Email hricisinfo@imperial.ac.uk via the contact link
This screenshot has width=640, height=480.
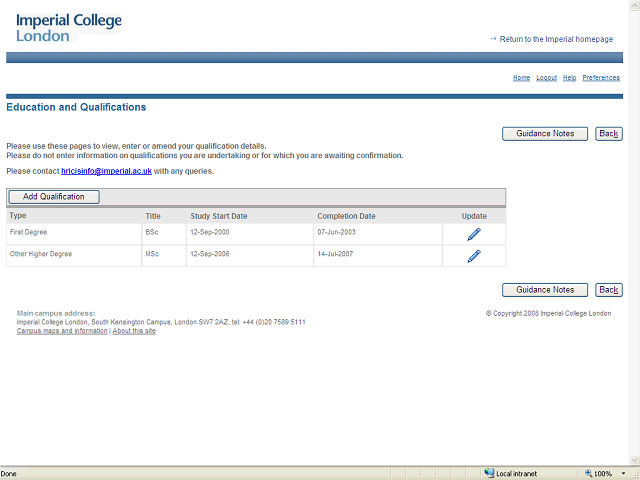pyautogui.click(x=106, y=171)
